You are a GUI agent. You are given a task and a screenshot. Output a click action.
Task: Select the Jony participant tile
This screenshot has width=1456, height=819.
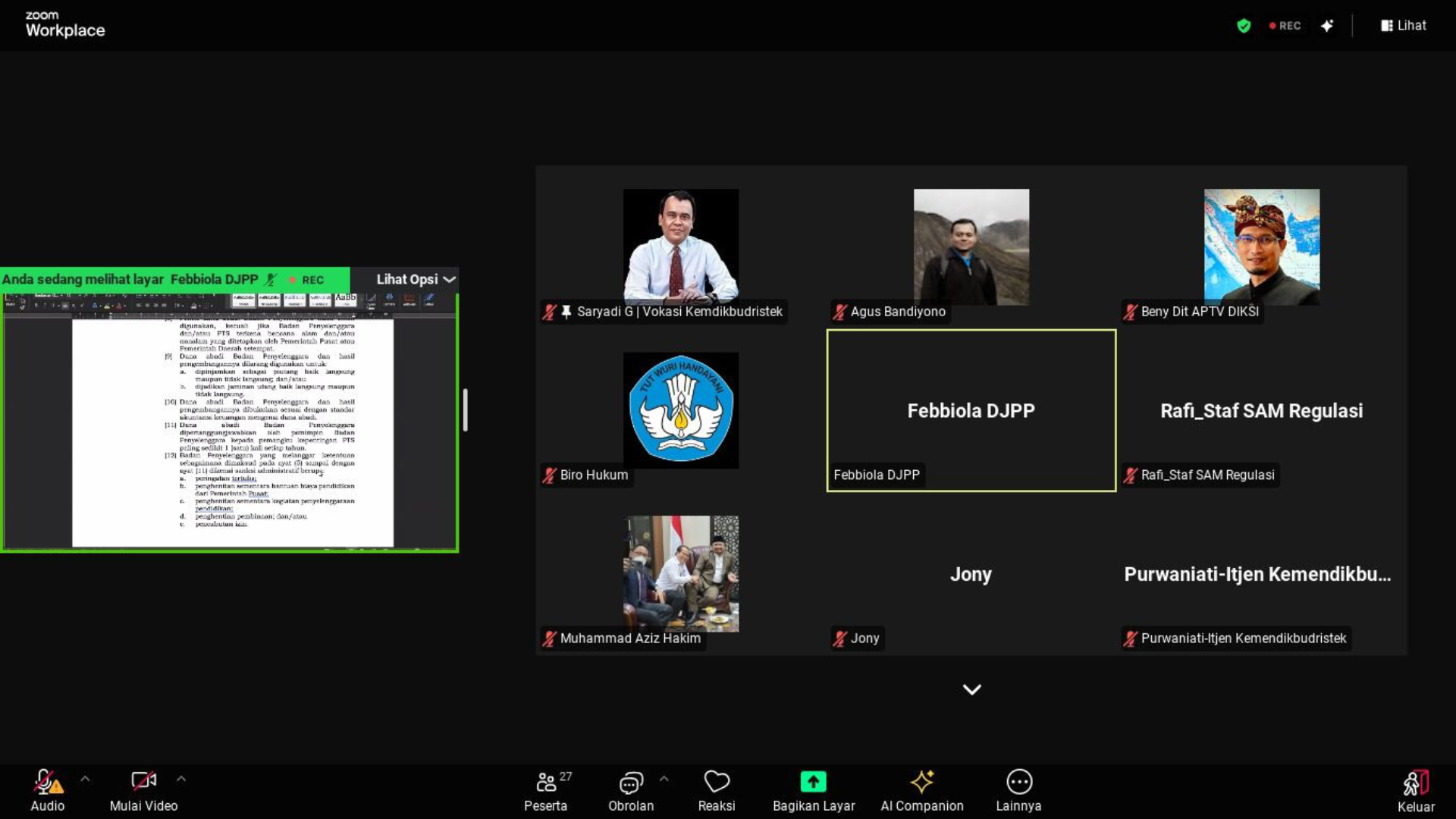(x=971, y=574)
